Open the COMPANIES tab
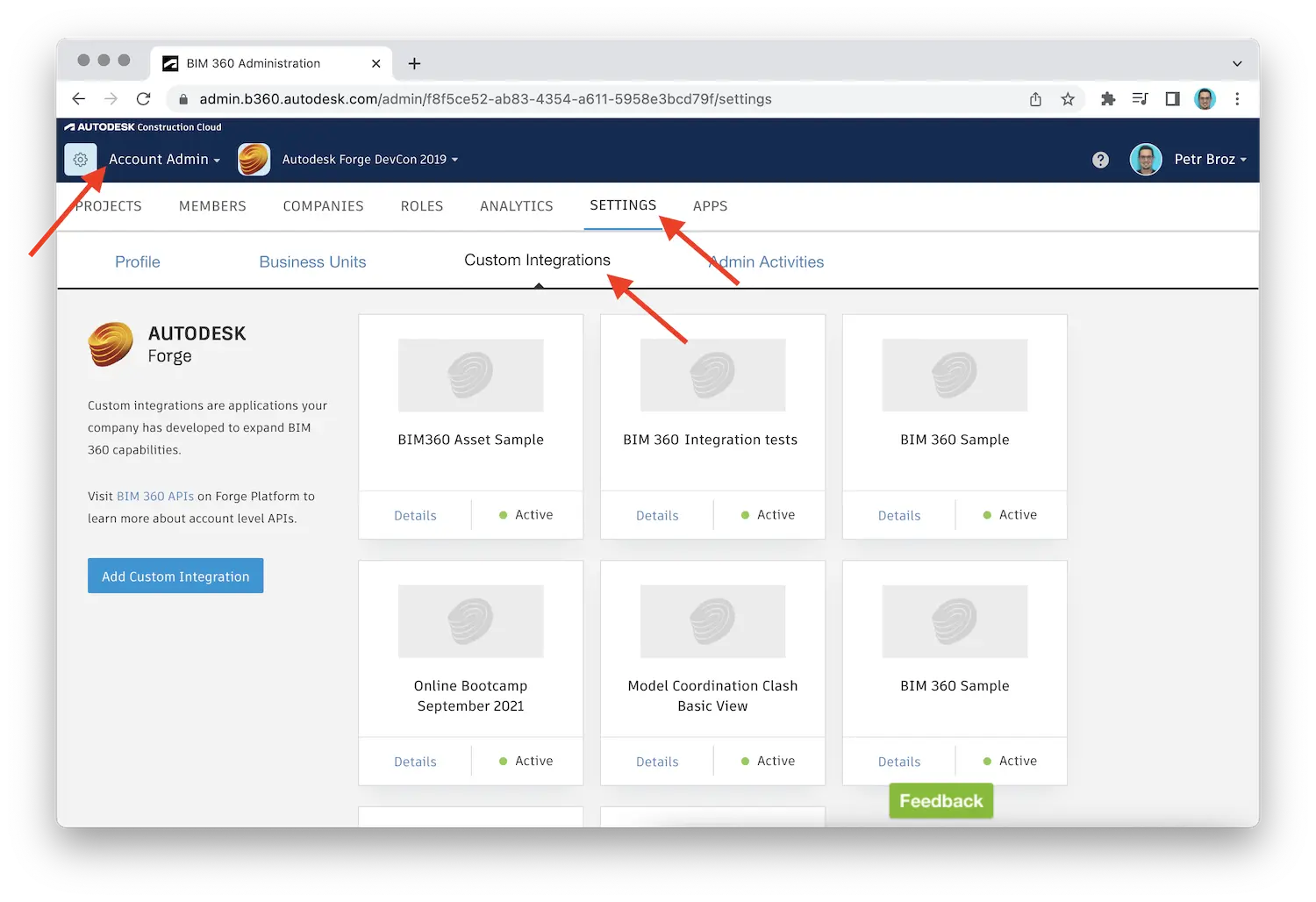Screen dimensions: 1316x902 (323, 206)
